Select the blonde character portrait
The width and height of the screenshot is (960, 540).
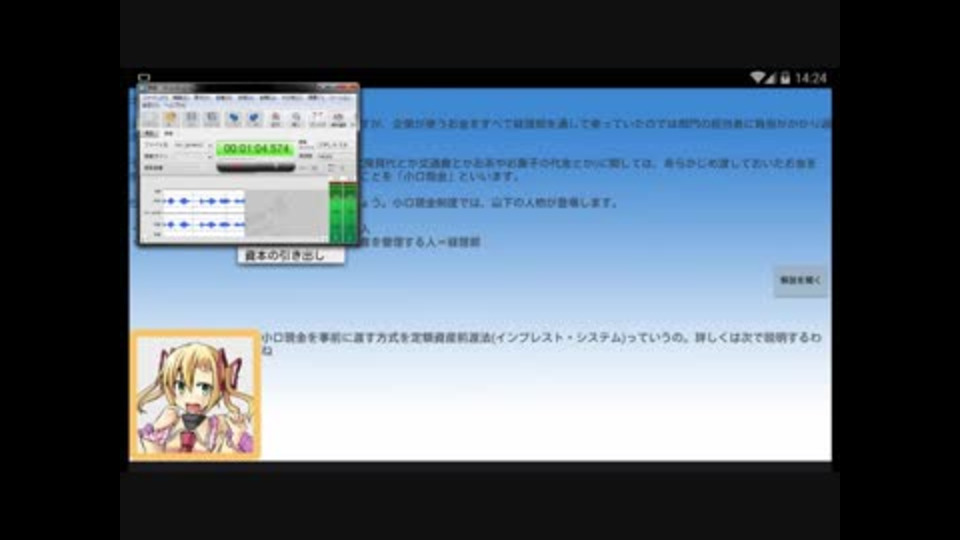195,396
